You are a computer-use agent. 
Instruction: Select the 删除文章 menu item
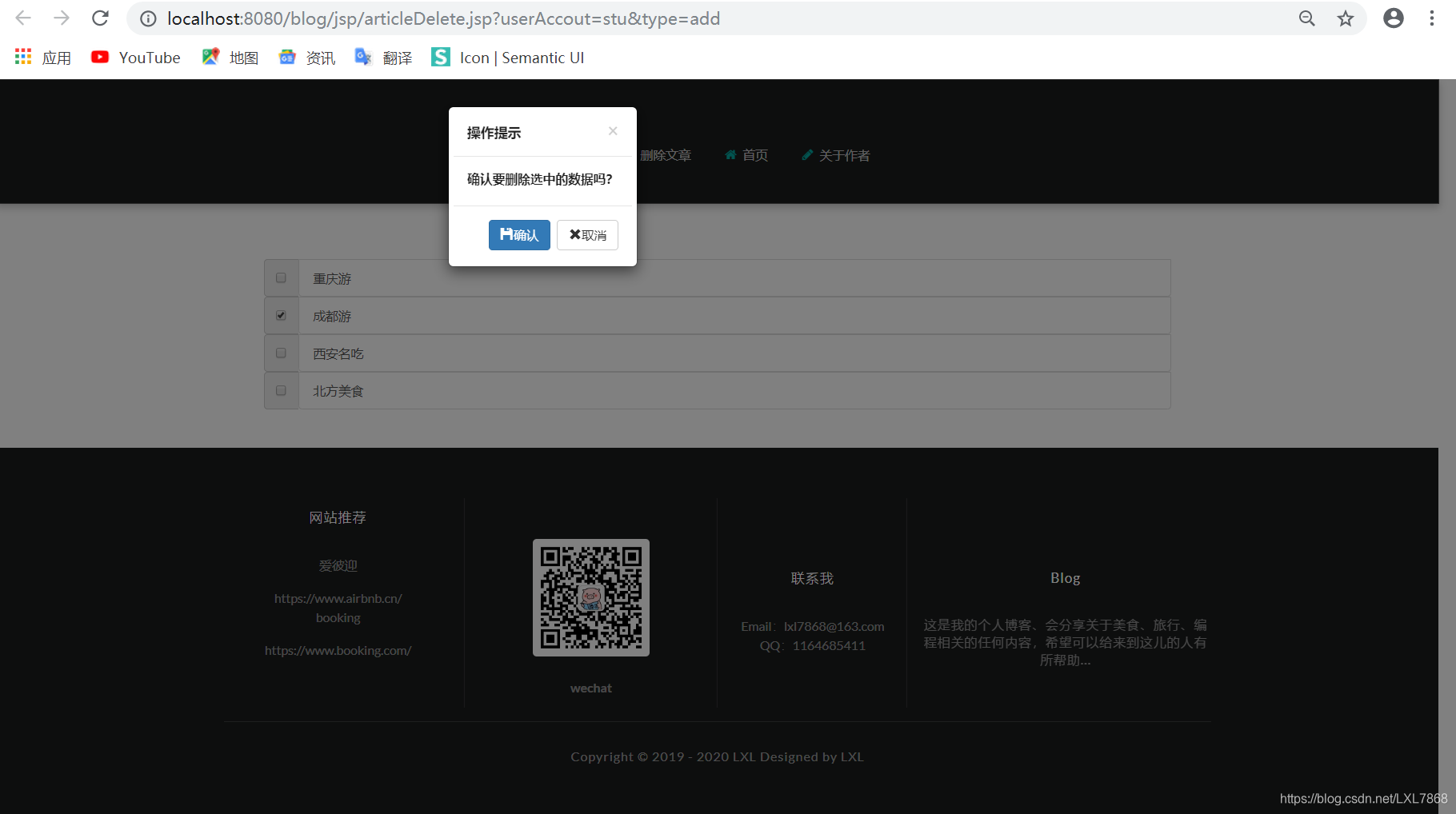665,155
